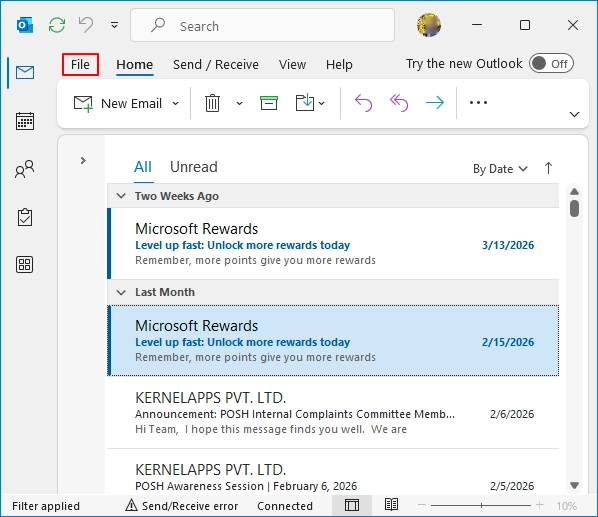Open the account profile picture

coord(429,25)
